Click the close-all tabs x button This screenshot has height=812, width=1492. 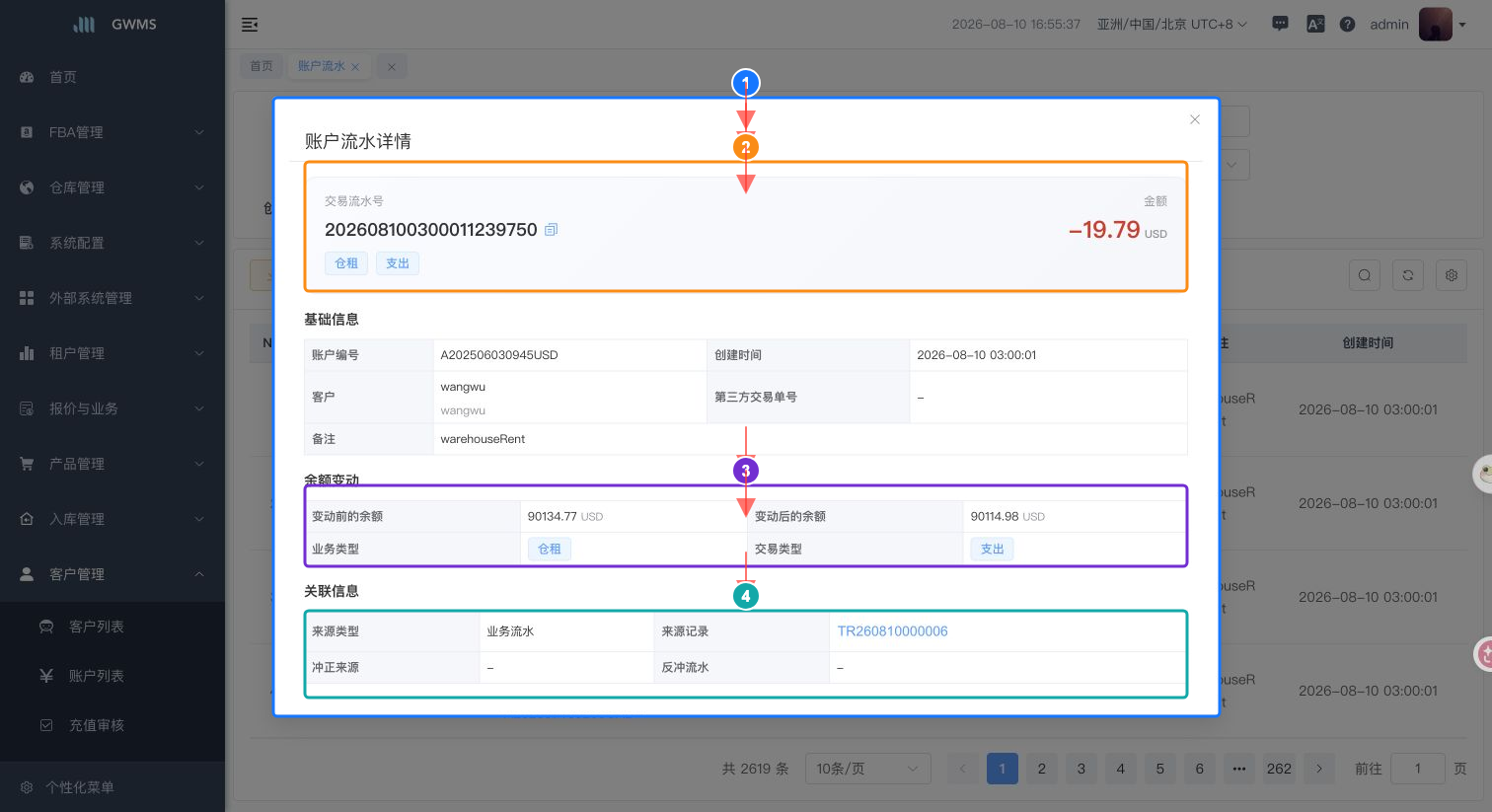pos(392,66)
